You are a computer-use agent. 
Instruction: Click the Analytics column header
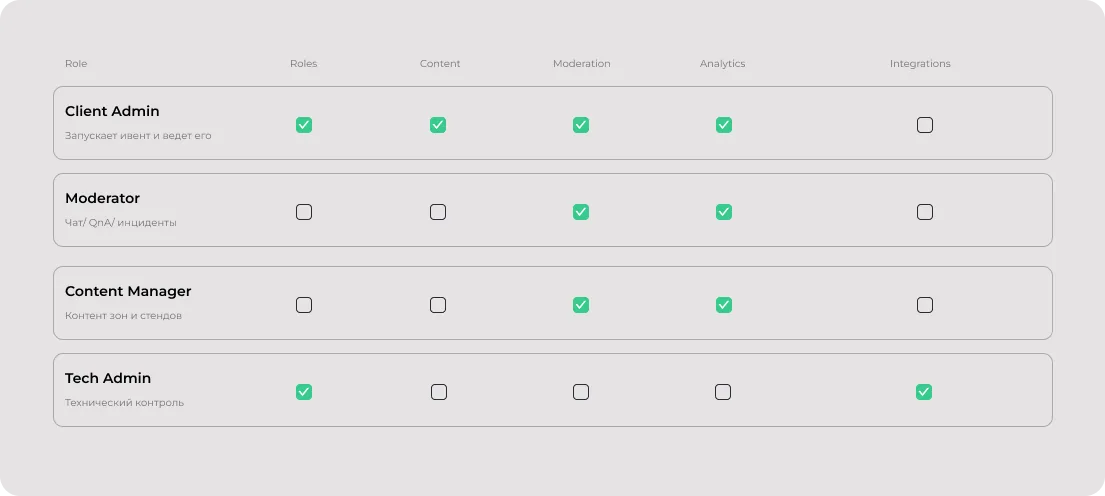point(722,63)
